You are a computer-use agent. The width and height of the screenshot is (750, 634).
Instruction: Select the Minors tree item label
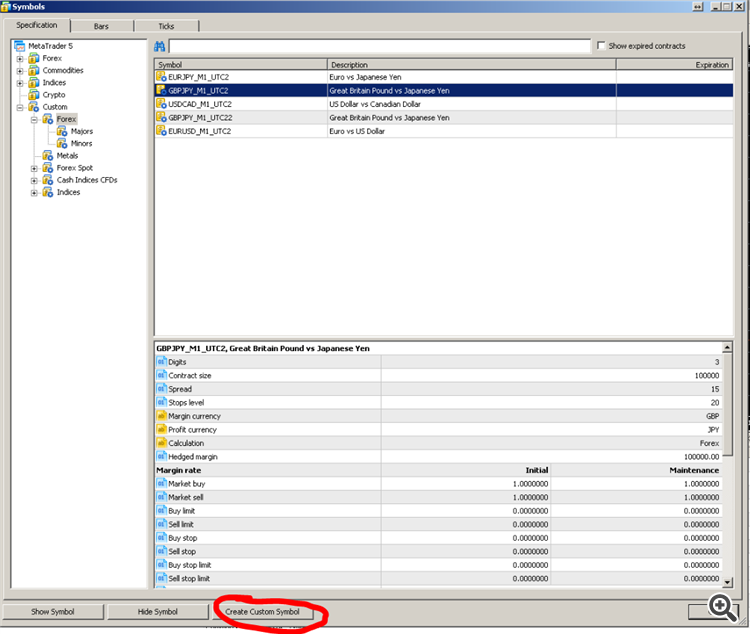point(82,144)
